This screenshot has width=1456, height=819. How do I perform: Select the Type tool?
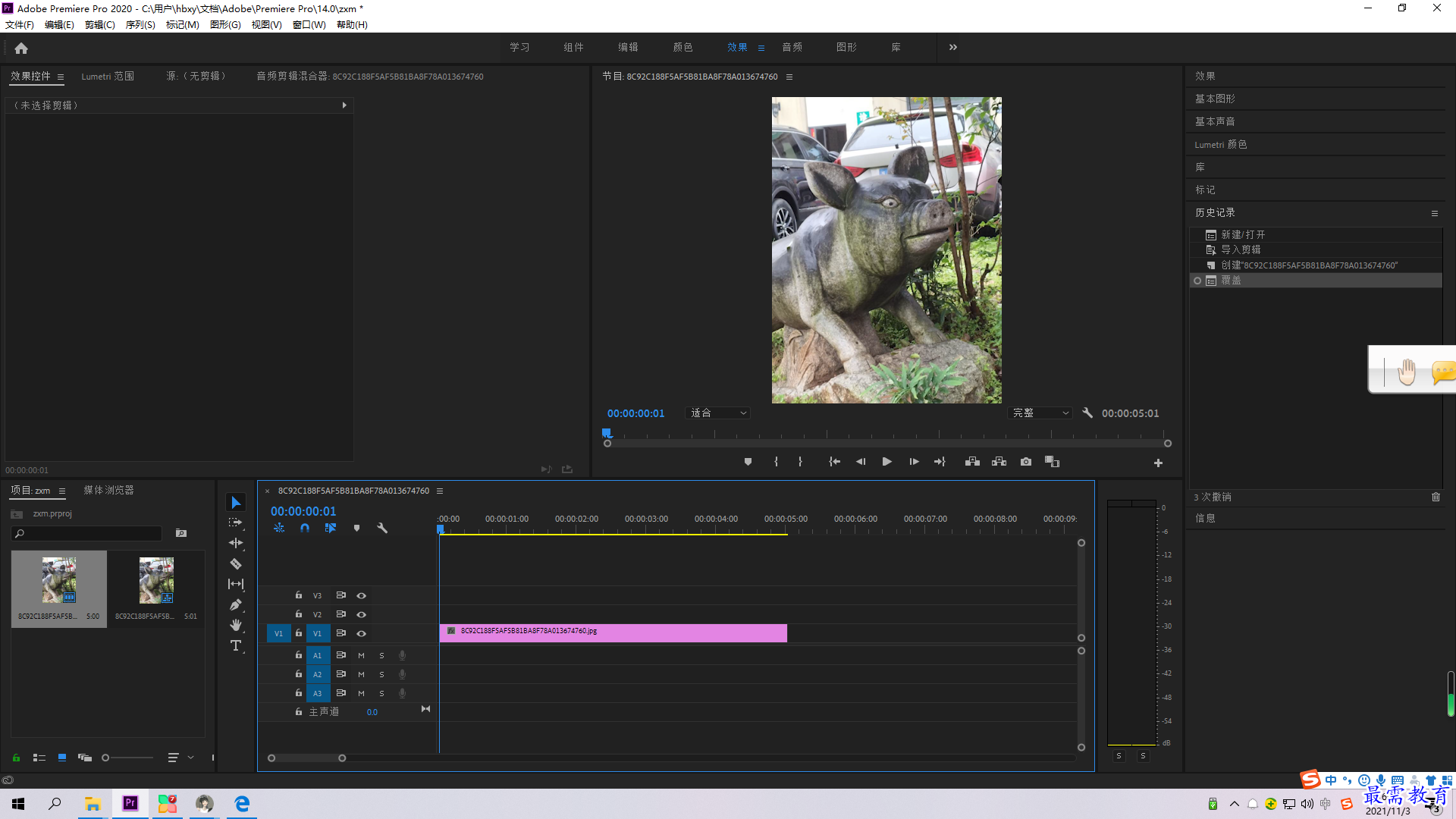[x=236, y=645]
